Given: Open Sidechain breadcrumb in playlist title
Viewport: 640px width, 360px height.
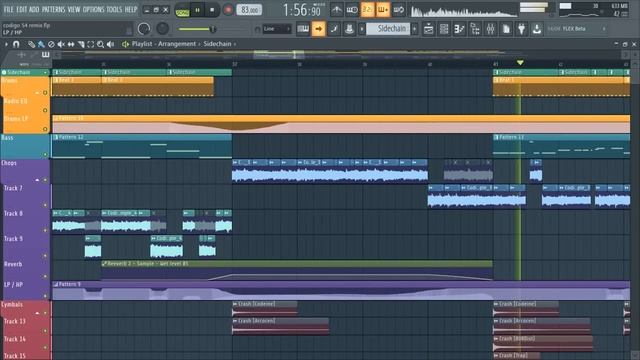Looking at the screenshot, I should (x=217, y=44).
